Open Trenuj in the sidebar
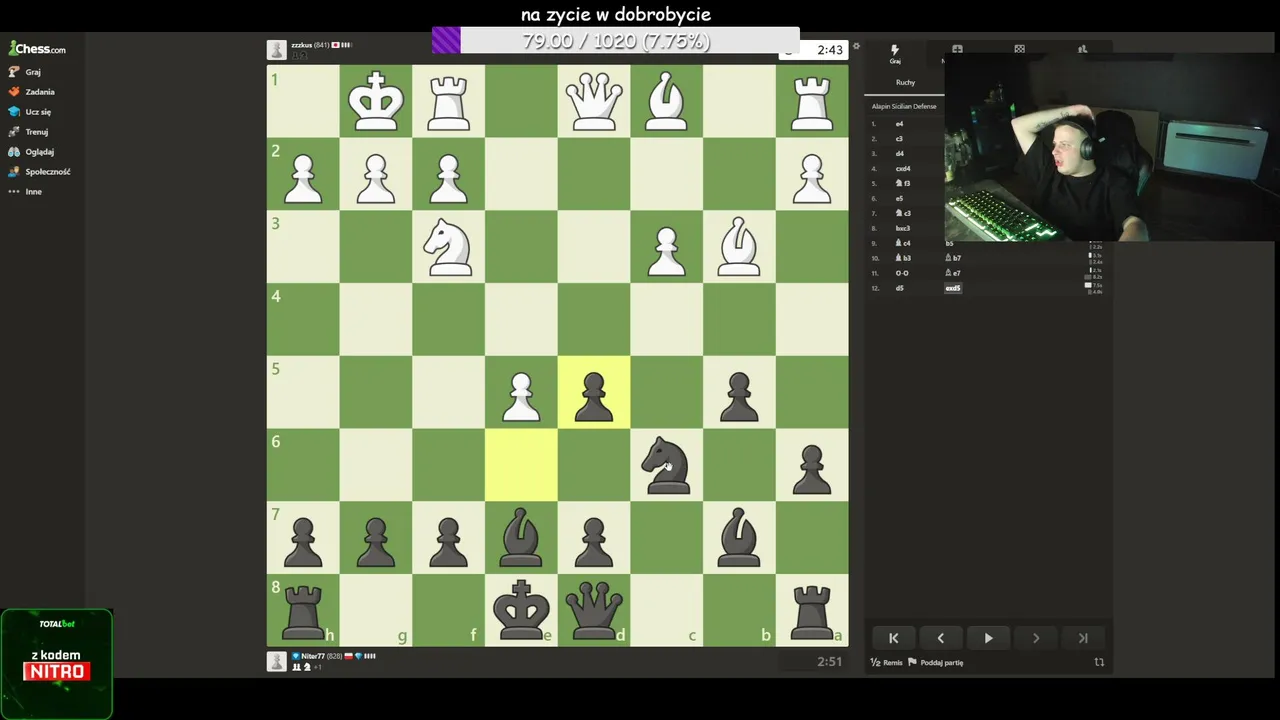The height and width of the screenshot is (720, 1280). pos(28,132)
